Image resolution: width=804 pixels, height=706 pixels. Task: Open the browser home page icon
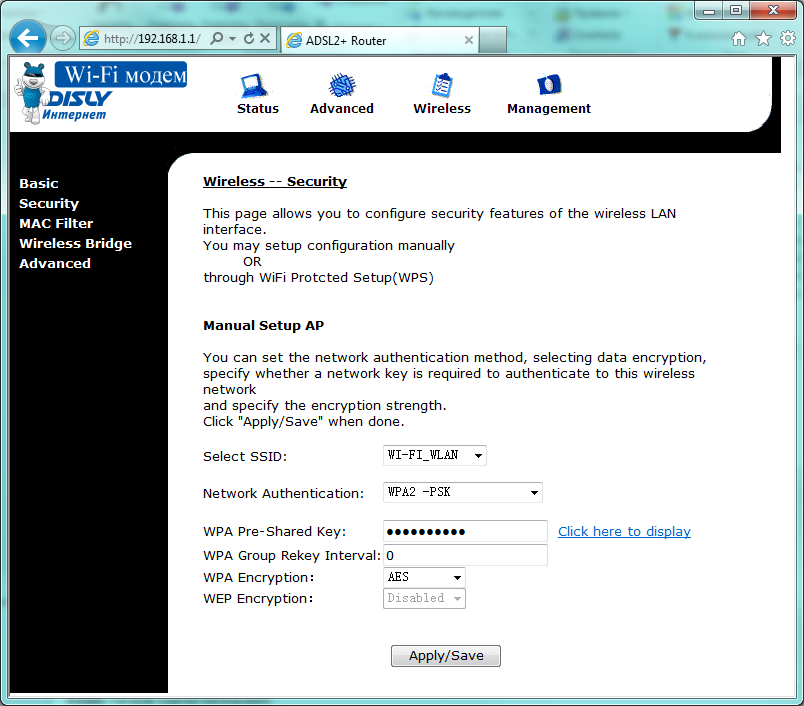(739, 39)
